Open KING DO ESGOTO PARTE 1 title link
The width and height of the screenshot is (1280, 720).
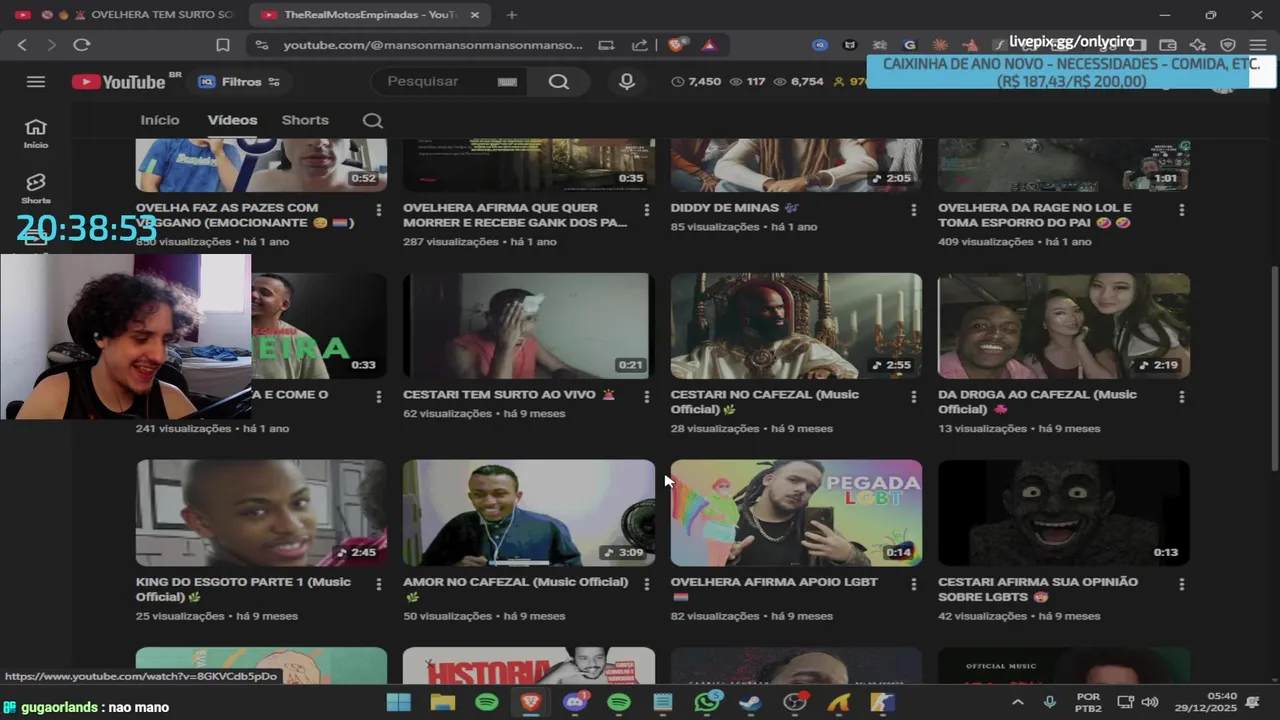pyautogui.click(x=243, y=589)
